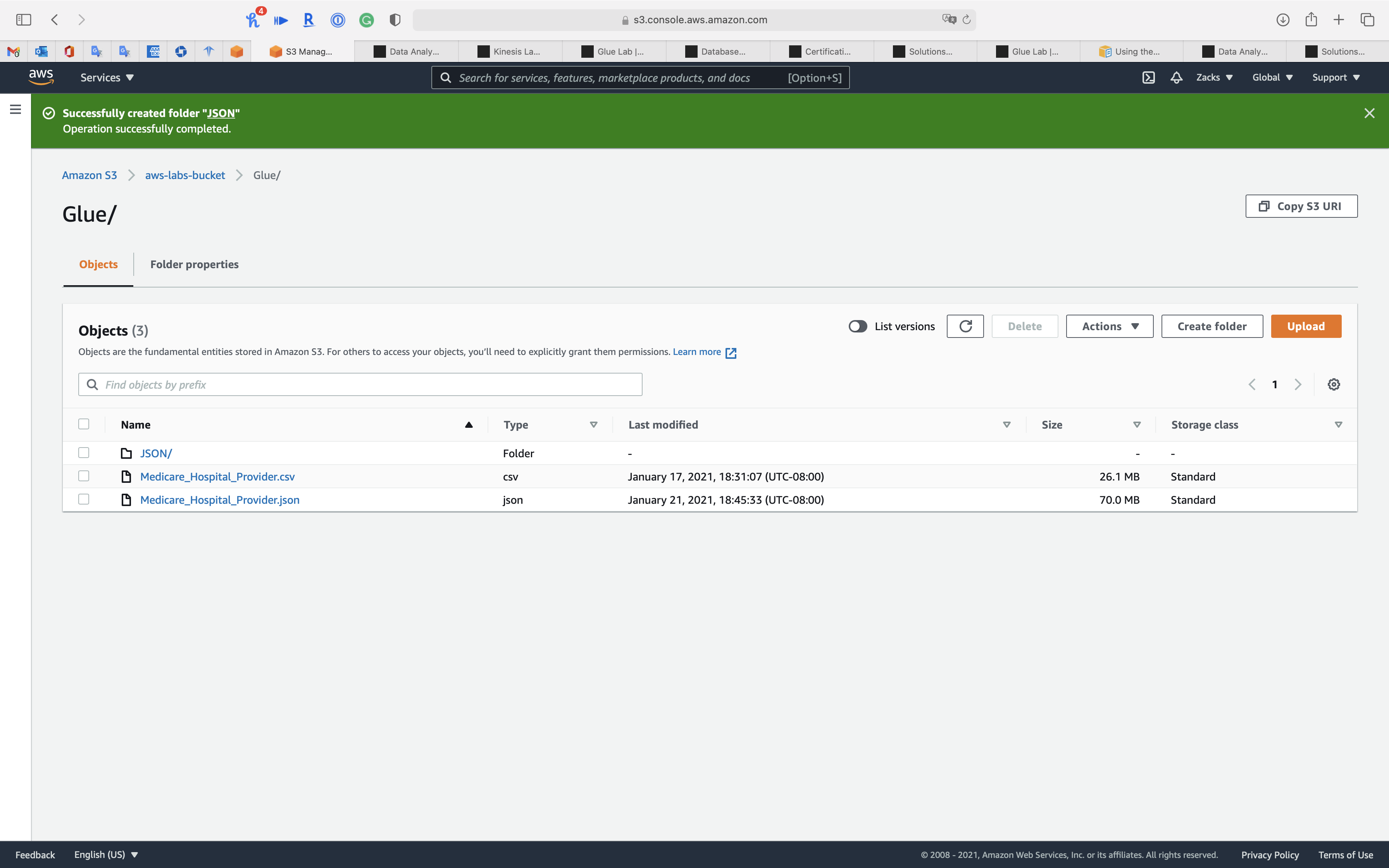The height and width of the screenshot is (868, 1389).
Task: Click the orange Upload button
Action: tap(1305, 326)
